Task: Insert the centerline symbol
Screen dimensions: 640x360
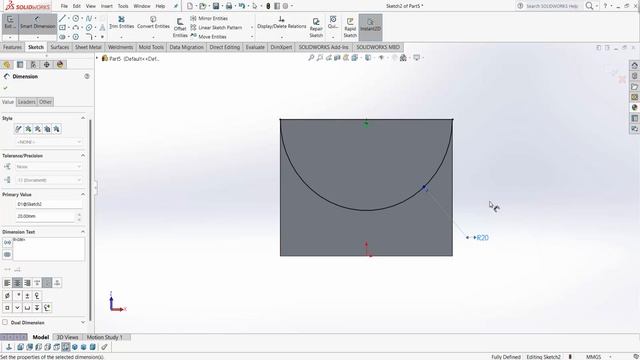Action: click(37, 296)
